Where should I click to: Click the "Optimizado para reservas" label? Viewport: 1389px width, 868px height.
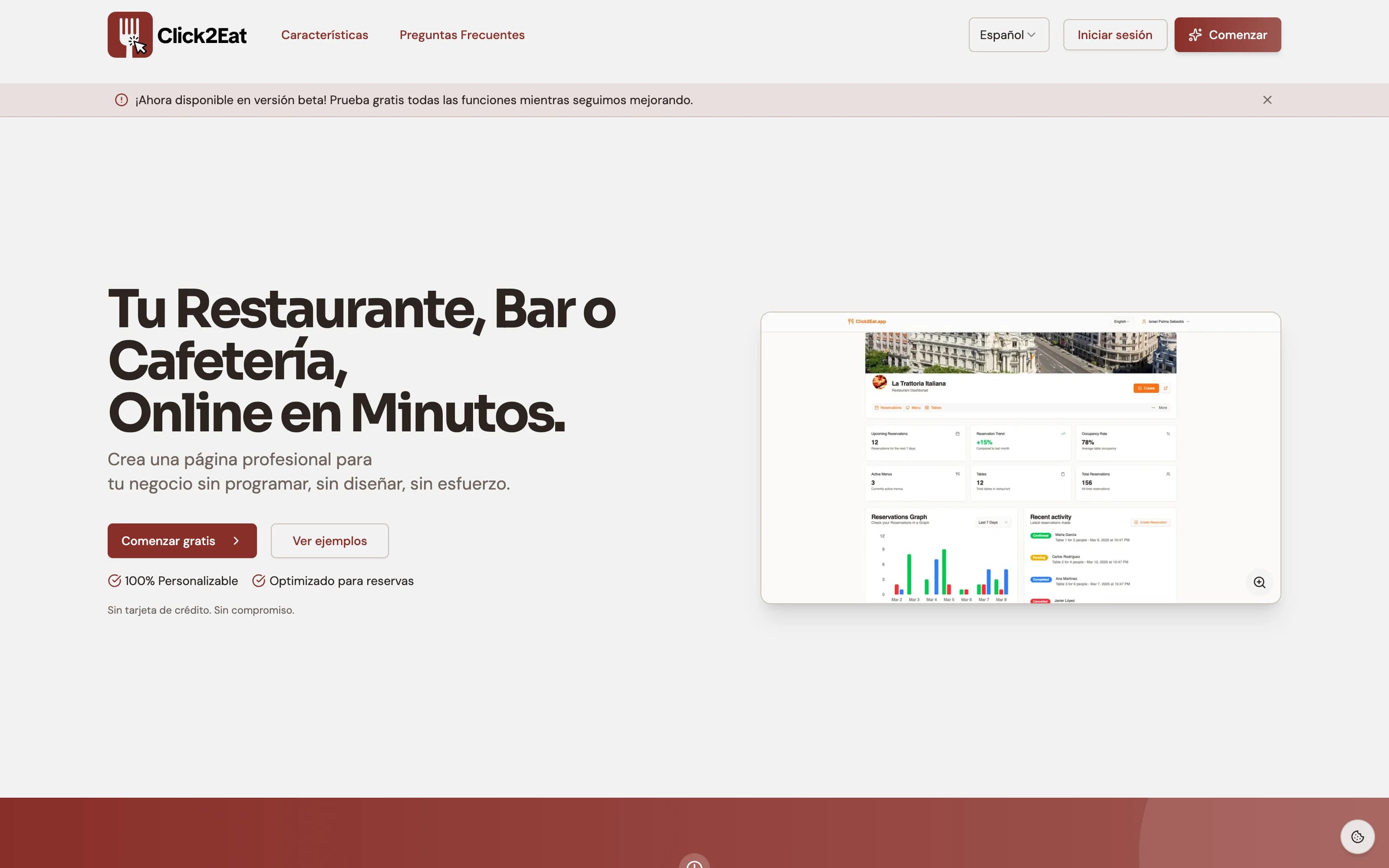point(342,581)
